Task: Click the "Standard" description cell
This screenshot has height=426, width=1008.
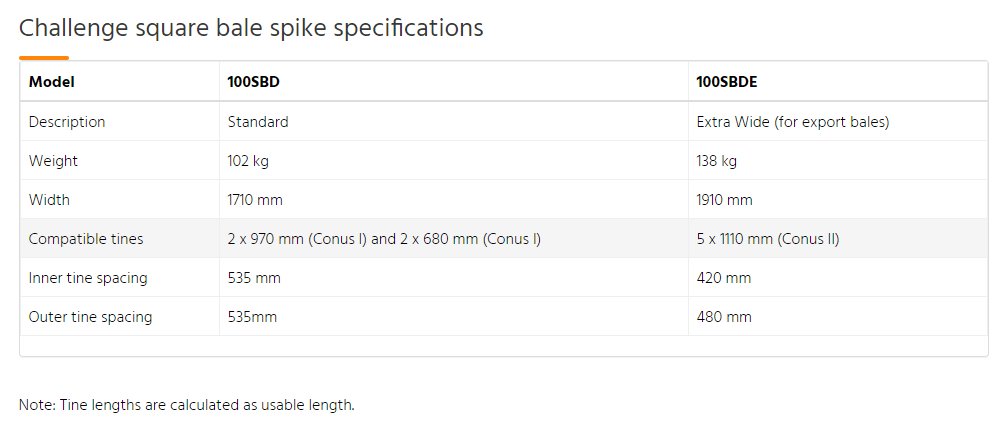Action: pyautogui.click(x=258, y=122)
